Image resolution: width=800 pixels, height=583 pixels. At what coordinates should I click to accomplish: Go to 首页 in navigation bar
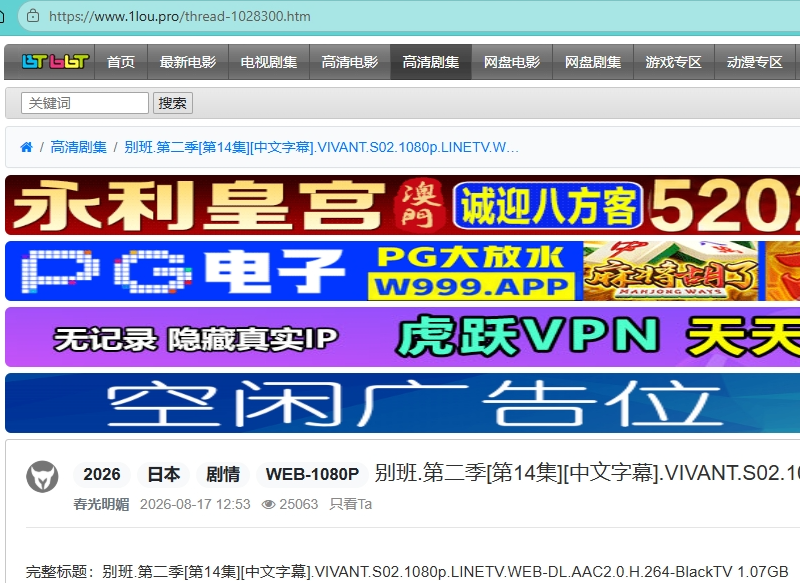pyautogui.click(x=121, y=62)
